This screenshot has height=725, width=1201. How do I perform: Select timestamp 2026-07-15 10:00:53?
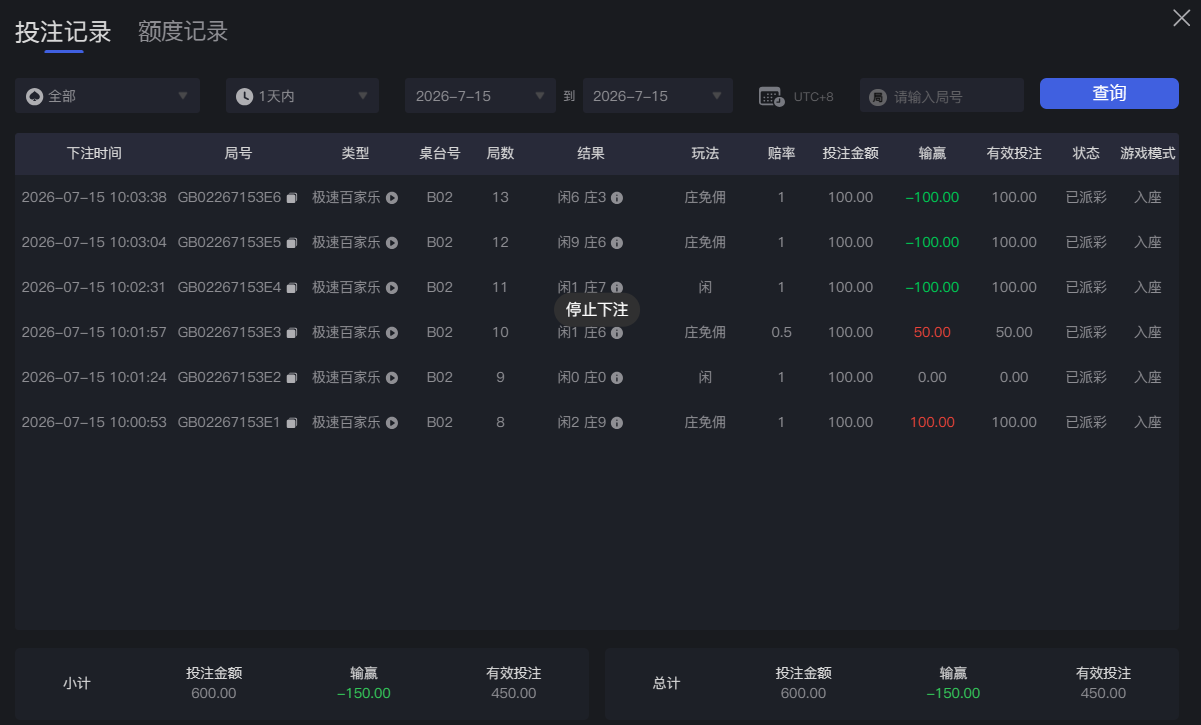[94, 423]
